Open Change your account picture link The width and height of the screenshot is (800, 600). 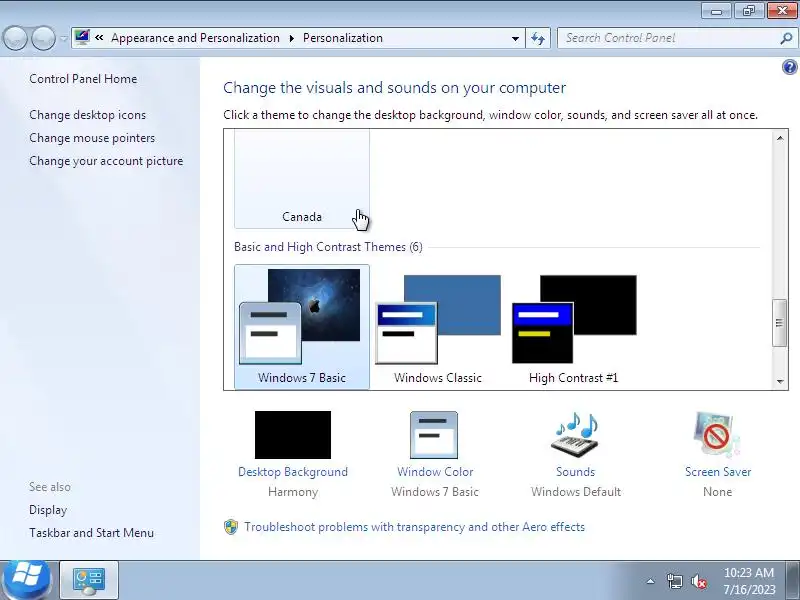point(106,161)
